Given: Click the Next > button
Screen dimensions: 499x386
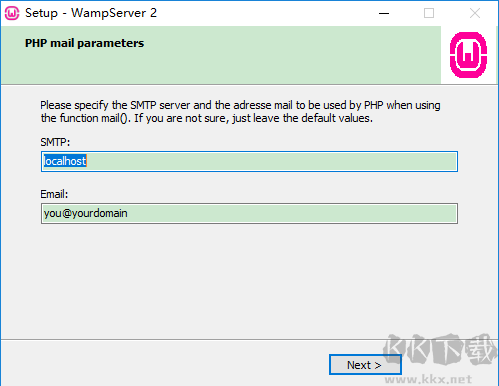Looking at the screenshot, I should [x=365, y=365].
